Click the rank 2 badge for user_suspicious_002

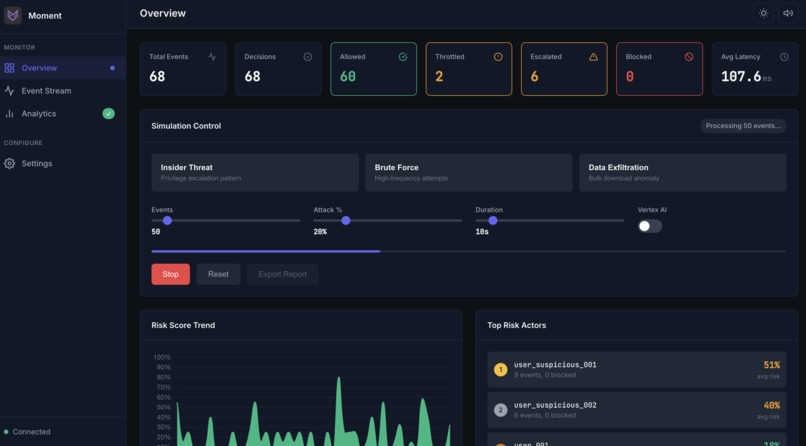(x=500, y=410)
